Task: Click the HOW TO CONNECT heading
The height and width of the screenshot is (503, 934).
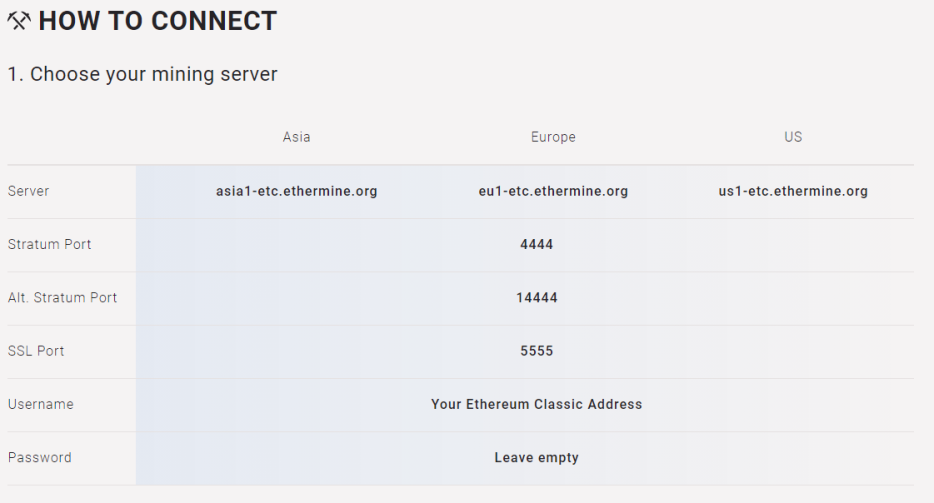Action: pos(158,21)
